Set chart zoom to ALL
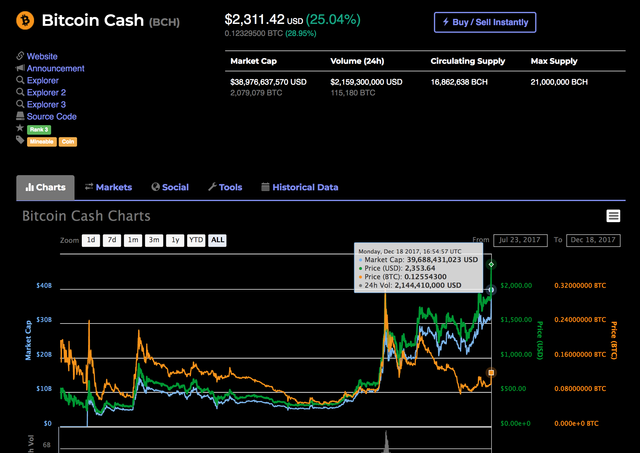Image resolution: width=640 pixels, height=453 pixels. click(217, 240)
